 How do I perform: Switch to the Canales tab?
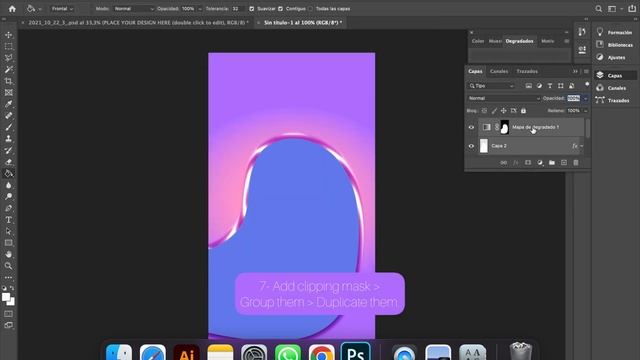(x=499, y=71)
